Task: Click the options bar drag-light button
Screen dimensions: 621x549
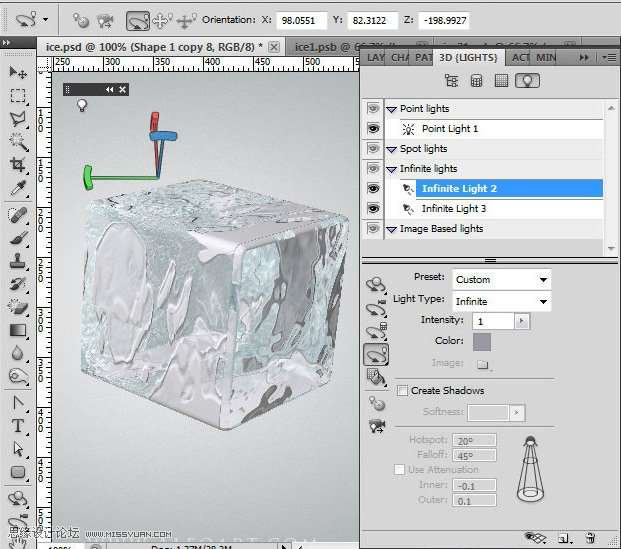Action: [162, 21]
